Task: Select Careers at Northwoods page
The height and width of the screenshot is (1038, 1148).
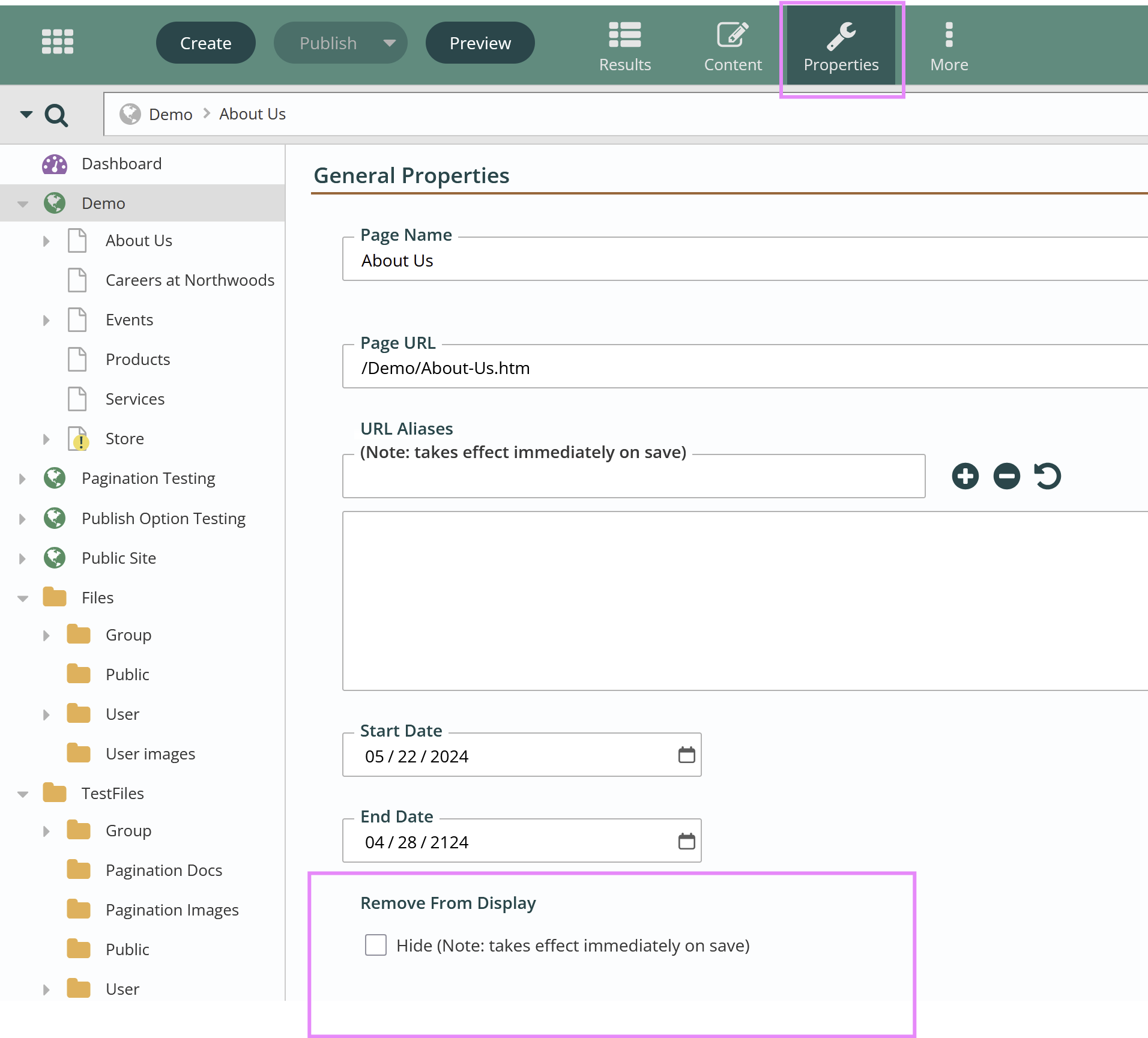Action: tap(190, 280)
